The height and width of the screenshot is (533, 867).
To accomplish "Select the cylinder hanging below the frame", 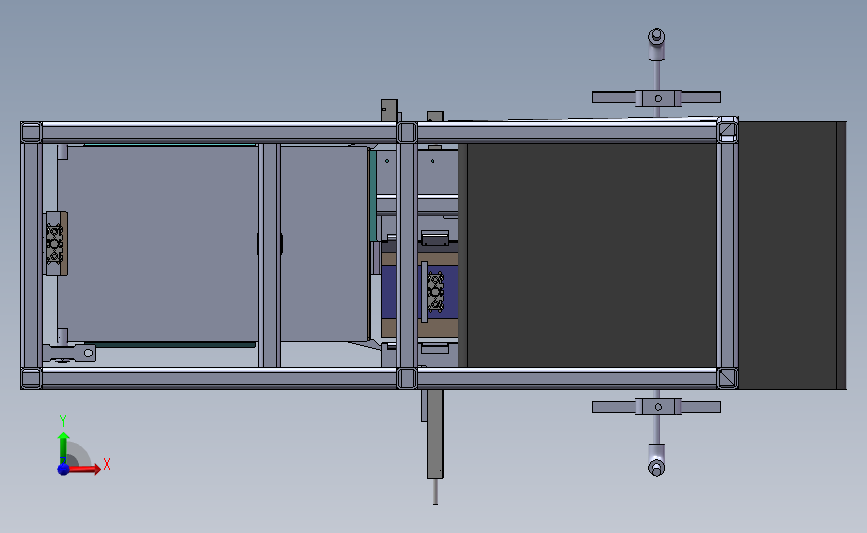I will tap(435, 434).
